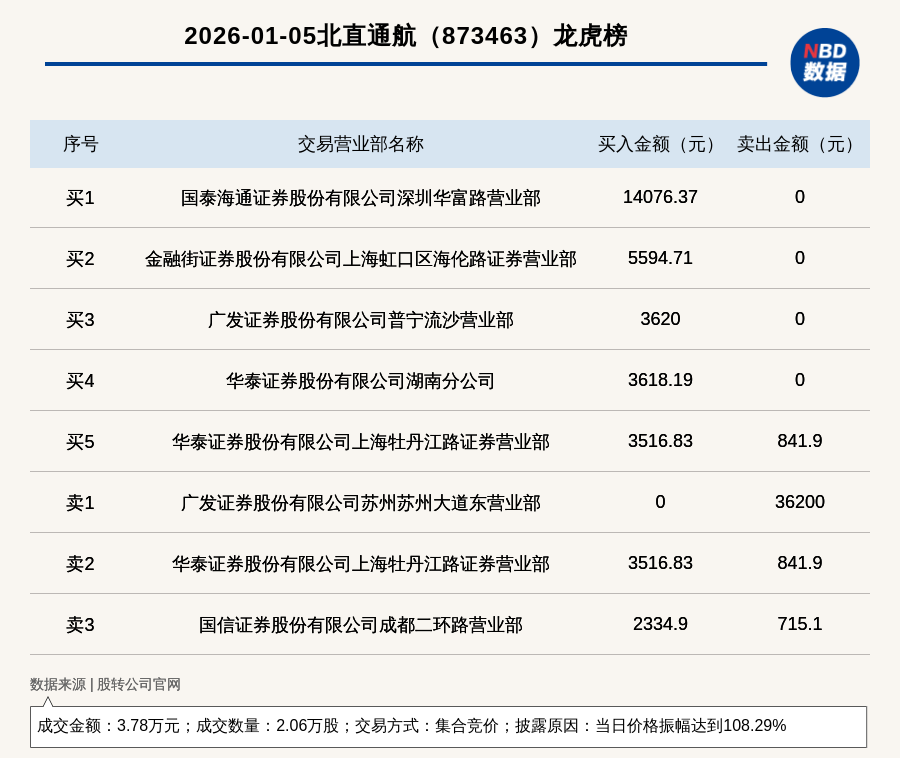This screenshot has height=758, width=900.
Task: Click the 卖出金额（元） column header
Action: [799, 144]
